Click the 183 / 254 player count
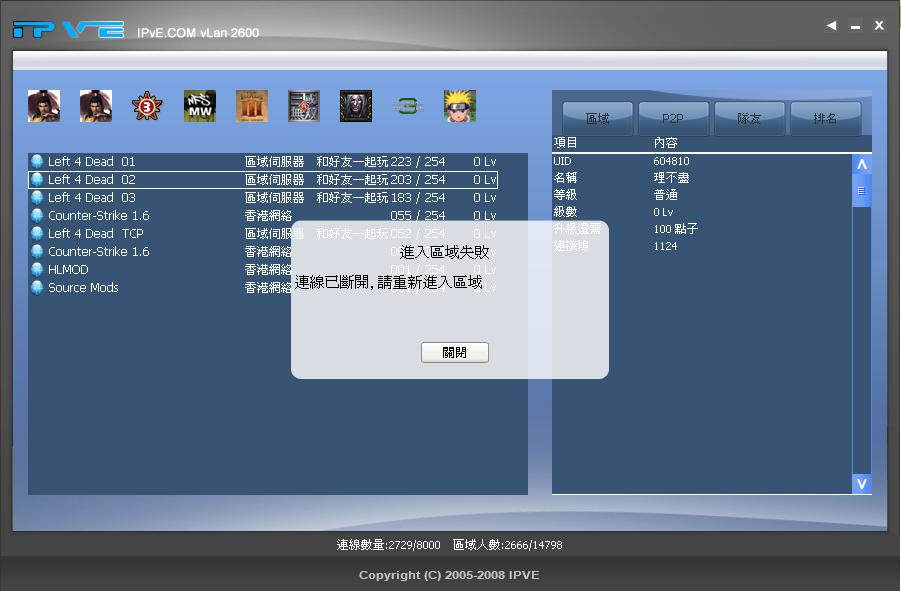 tap(418, 198)
